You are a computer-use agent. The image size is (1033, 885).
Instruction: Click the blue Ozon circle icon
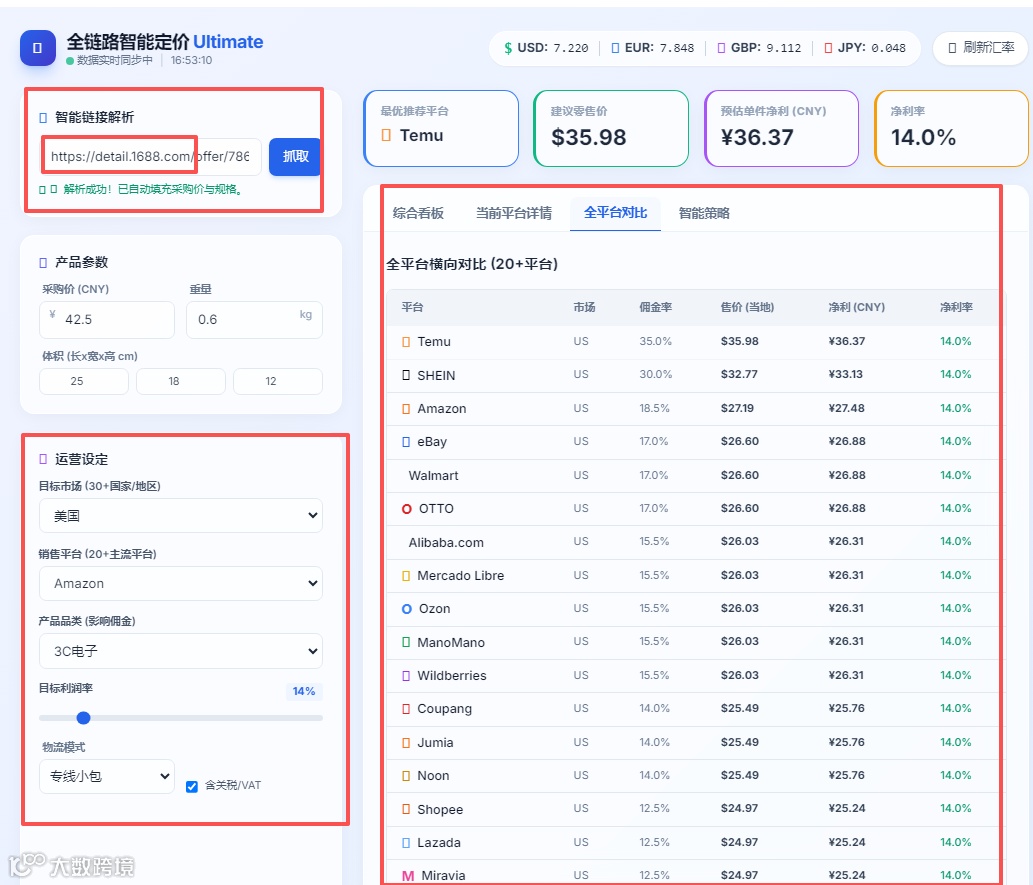(x=406, y=609)
